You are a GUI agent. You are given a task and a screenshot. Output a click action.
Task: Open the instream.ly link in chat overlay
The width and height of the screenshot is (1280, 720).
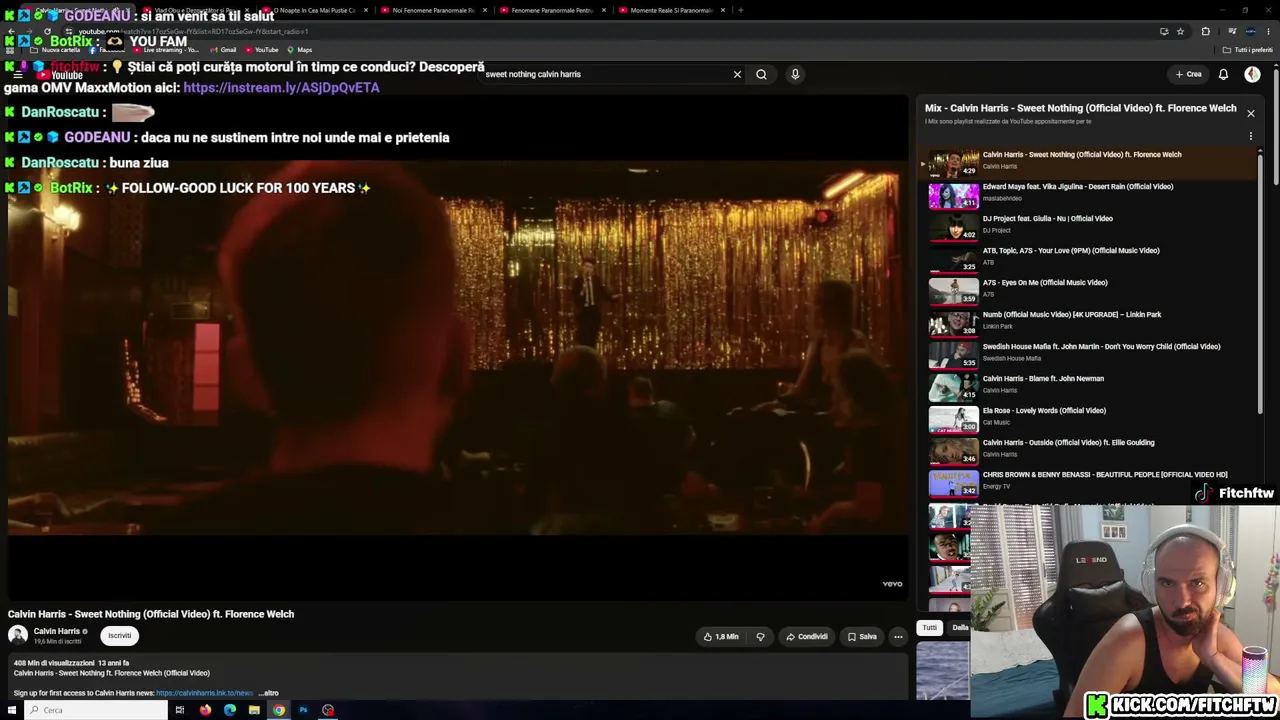(281, 88)
